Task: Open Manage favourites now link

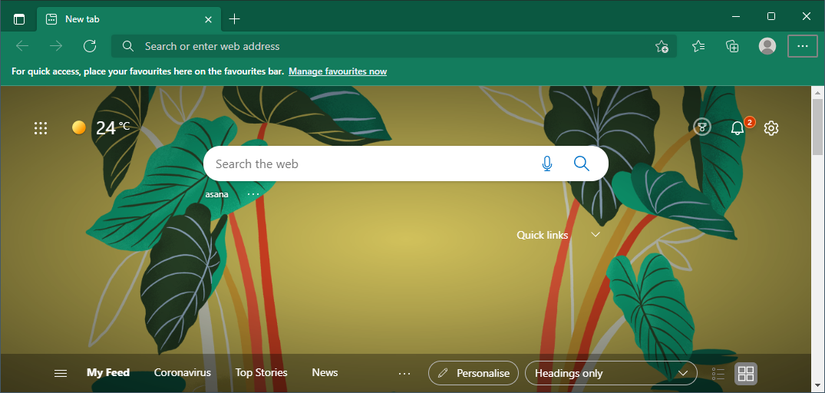Action: coord(337,71)
